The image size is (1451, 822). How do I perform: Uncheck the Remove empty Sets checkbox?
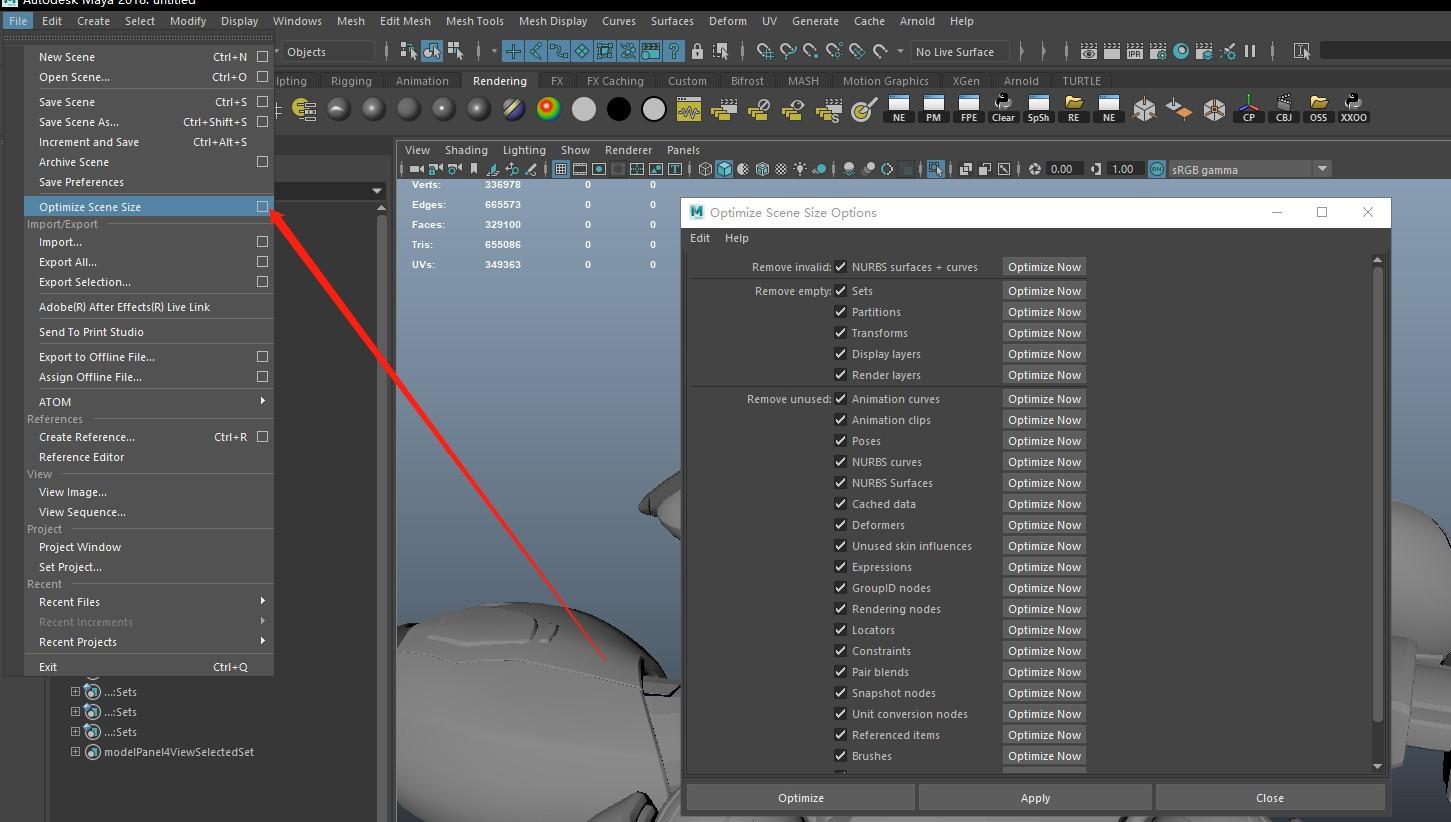pyautogui.click(x=841, y=291)
